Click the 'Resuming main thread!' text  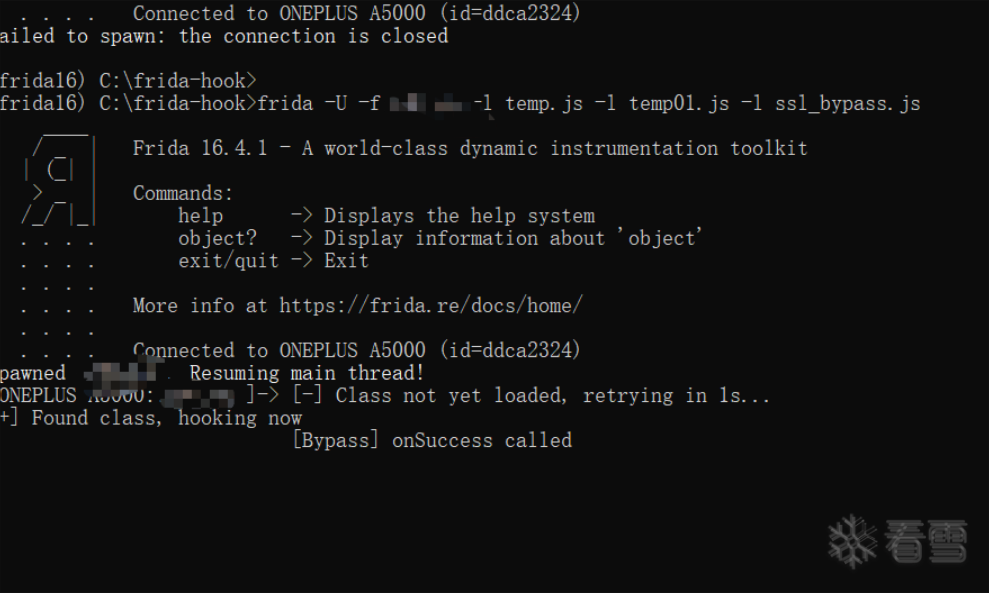(307, 373)
